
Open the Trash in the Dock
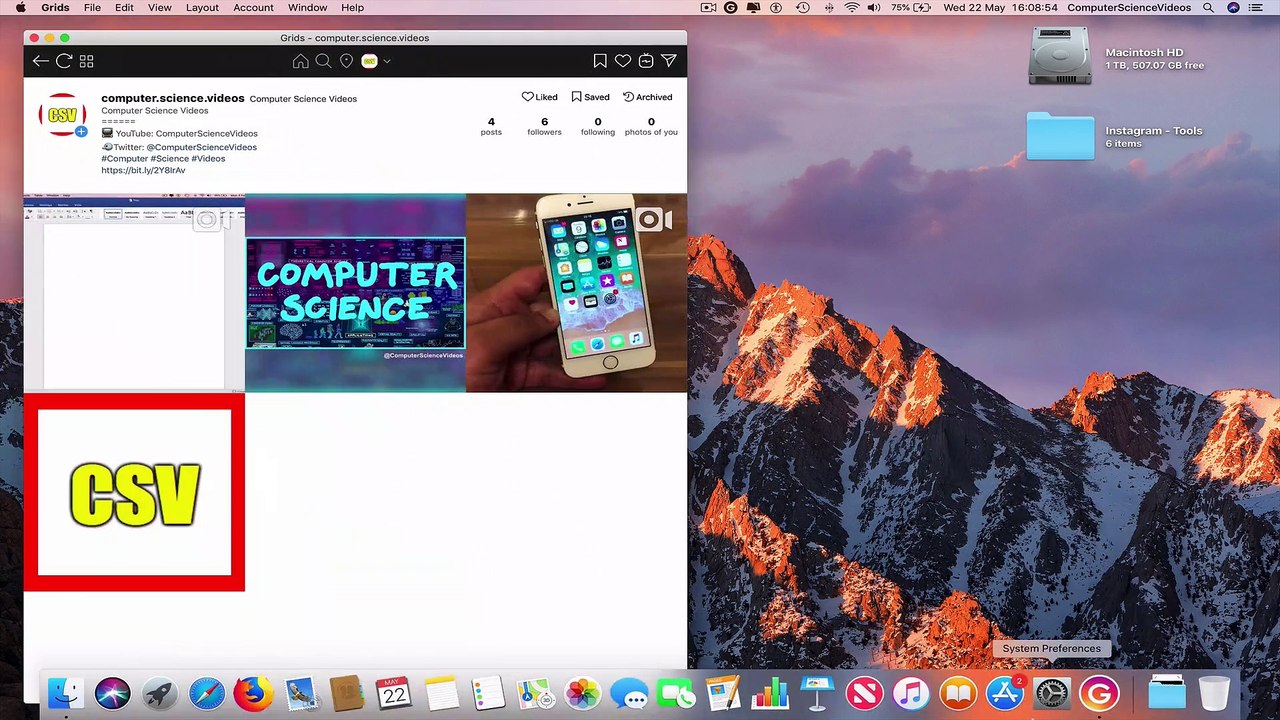(1214, 693)
